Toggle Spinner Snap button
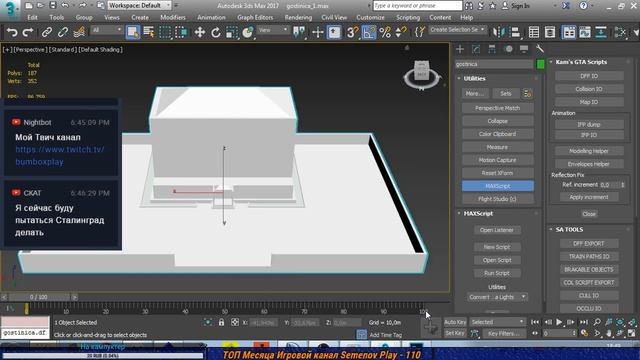Screen dimensions: 640x360 401,32
